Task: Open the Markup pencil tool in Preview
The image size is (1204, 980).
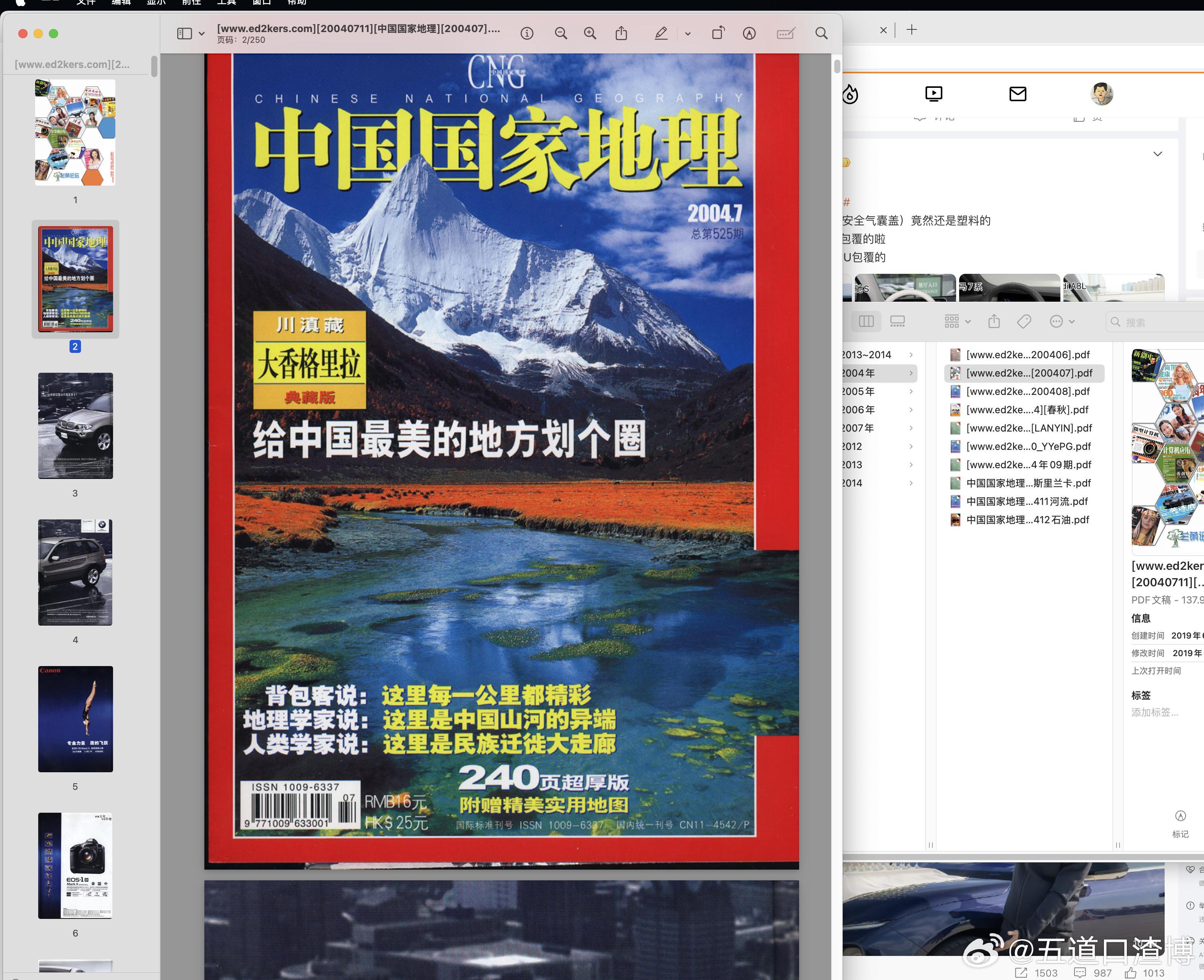Action: [x=749, y=33]
